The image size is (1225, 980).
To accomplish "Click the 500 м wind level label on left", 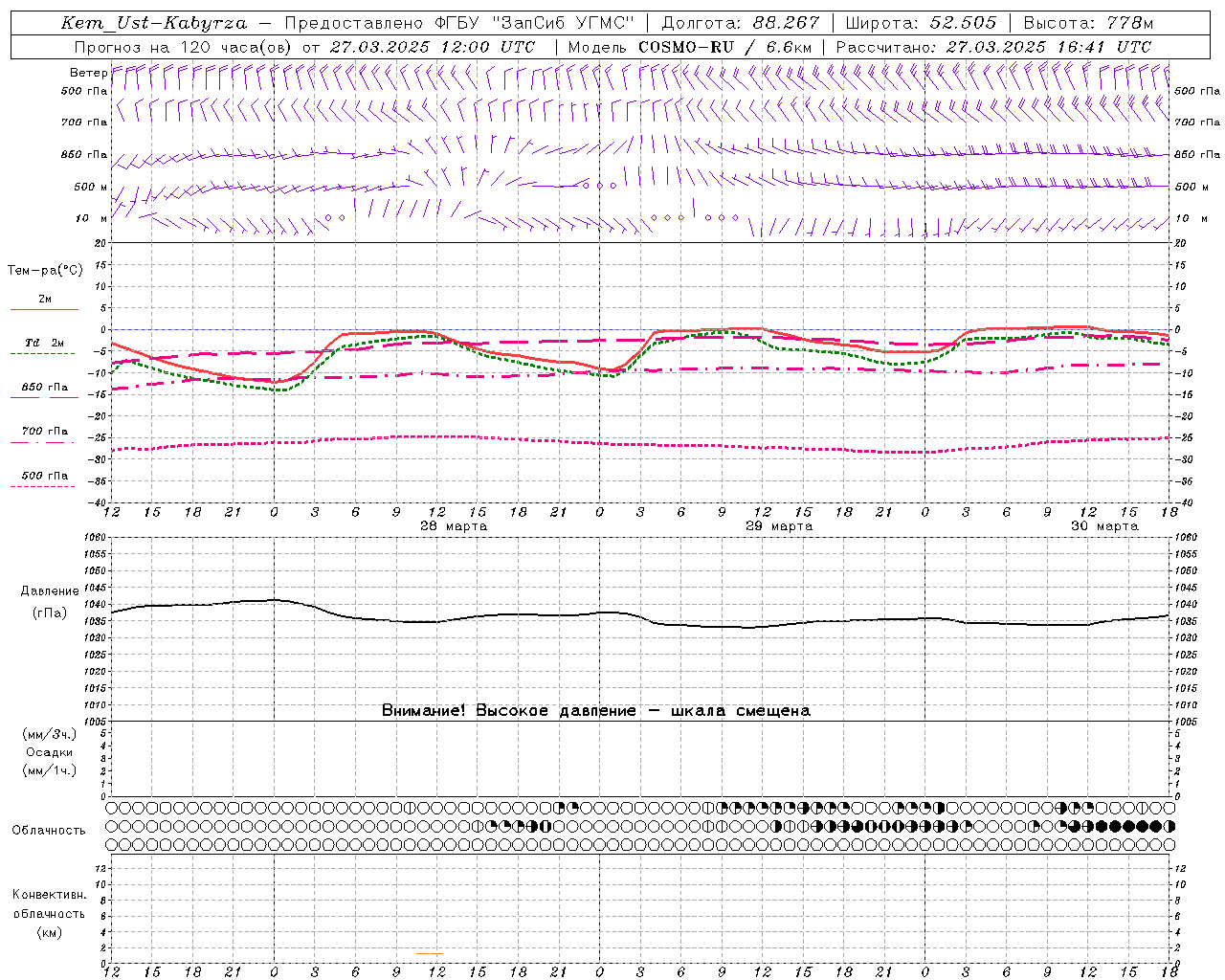I will pos(91,187).
